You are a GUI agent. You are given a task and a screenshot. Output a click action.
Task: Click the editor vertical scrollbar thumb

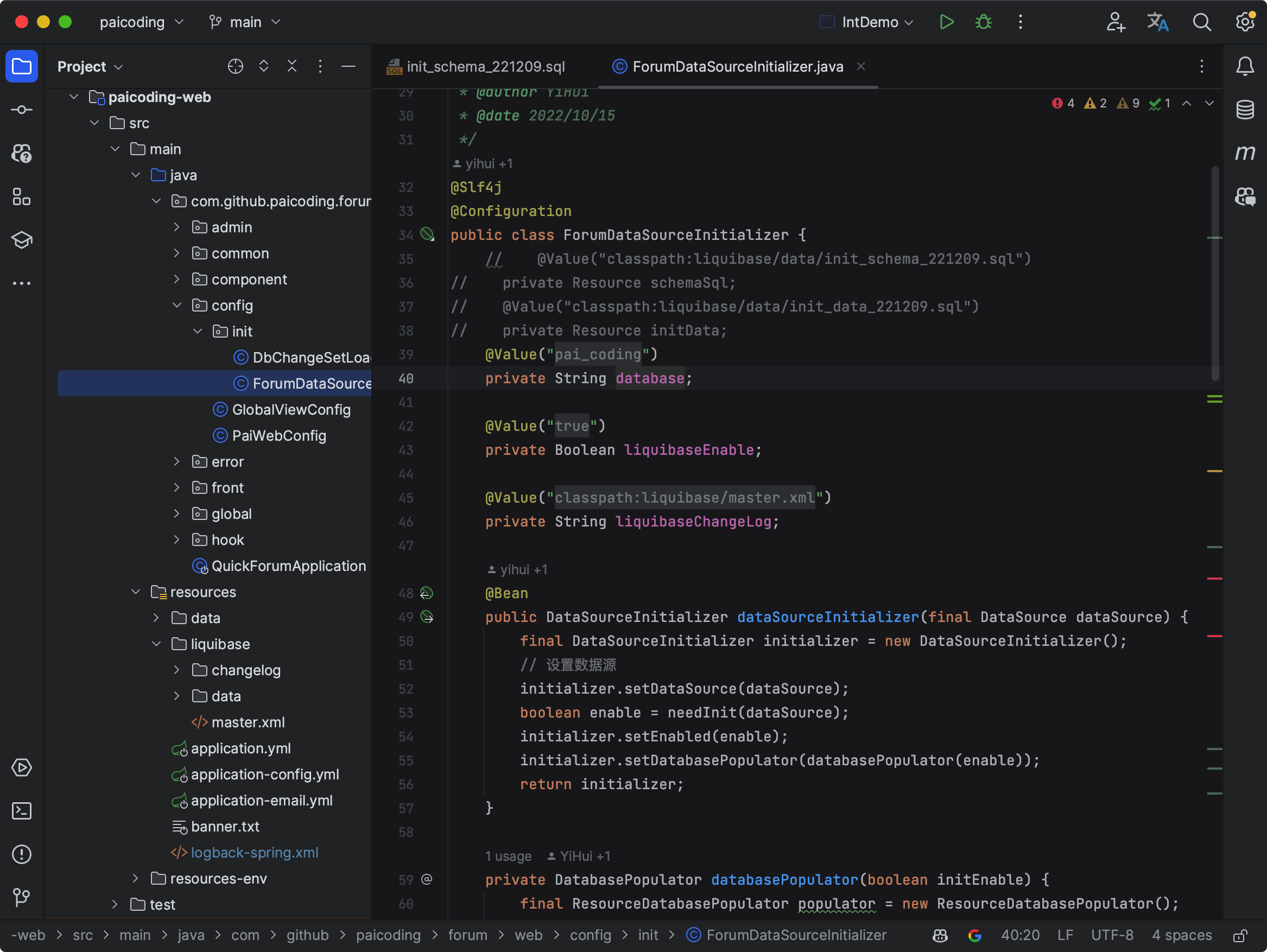click(1215, 273)
